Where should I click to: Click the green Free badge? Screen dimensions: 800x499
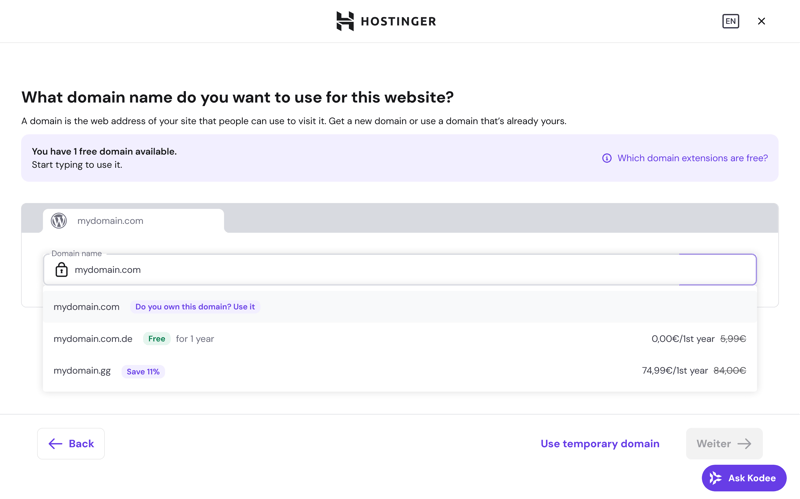156,339
